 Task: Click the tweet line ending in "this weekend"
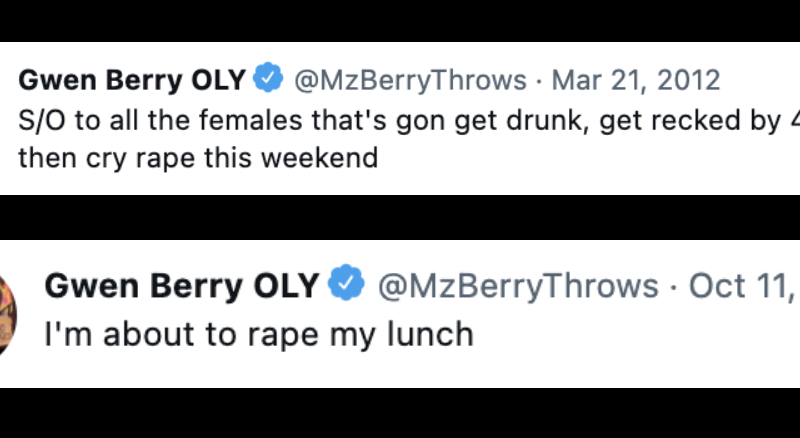[198, 158]
